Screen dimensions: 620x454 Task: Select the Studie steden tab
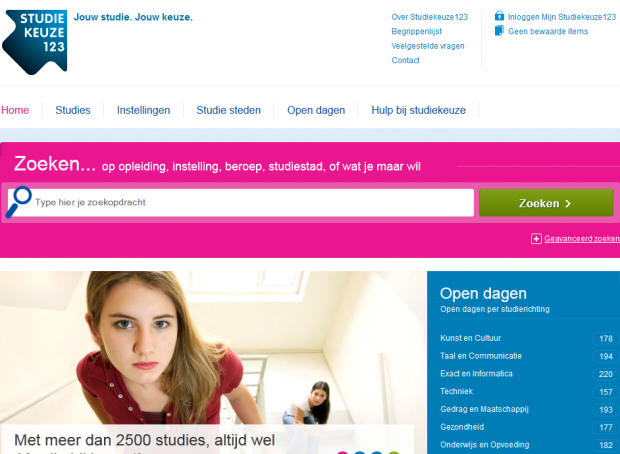tap(229, 110)
